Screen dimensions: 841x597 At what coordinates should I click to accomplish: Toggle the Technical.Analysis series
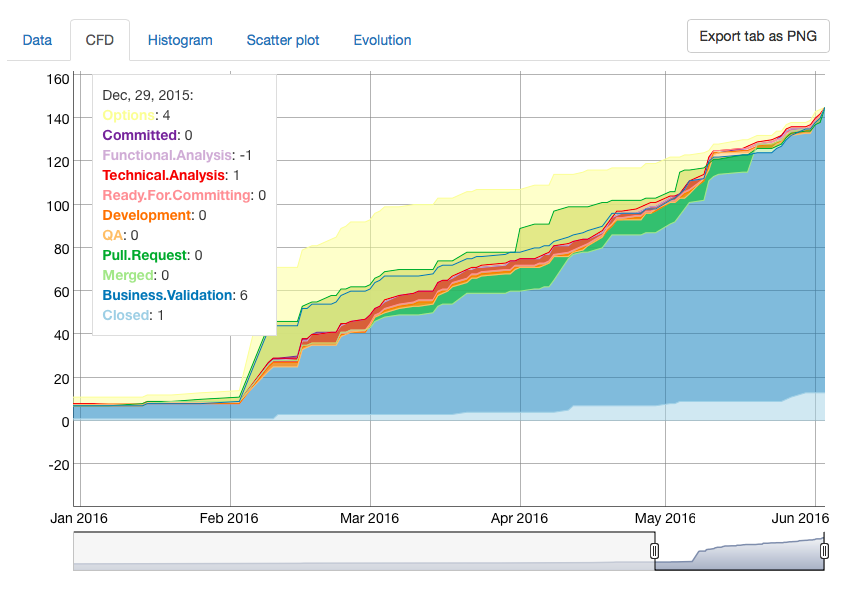pyautogui.click(x=161, y=175)
